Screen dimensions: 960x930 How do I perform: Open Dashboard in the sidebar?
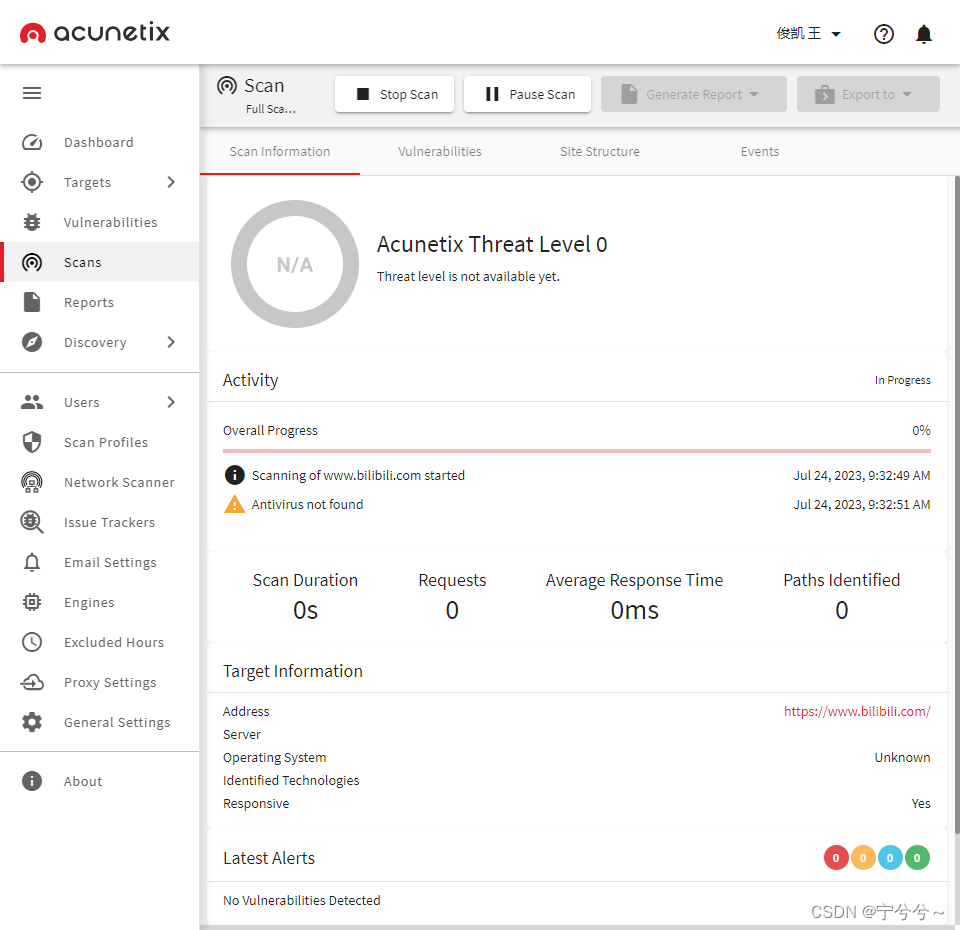pos(99,142)
